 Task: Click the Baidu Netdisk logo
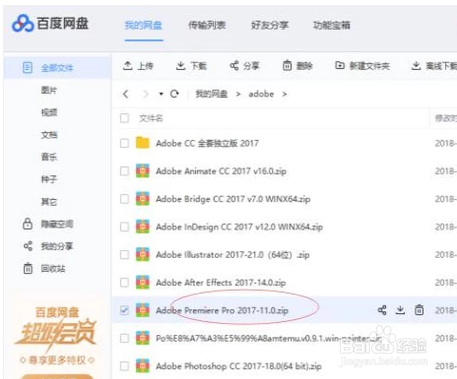pos(50,23)
